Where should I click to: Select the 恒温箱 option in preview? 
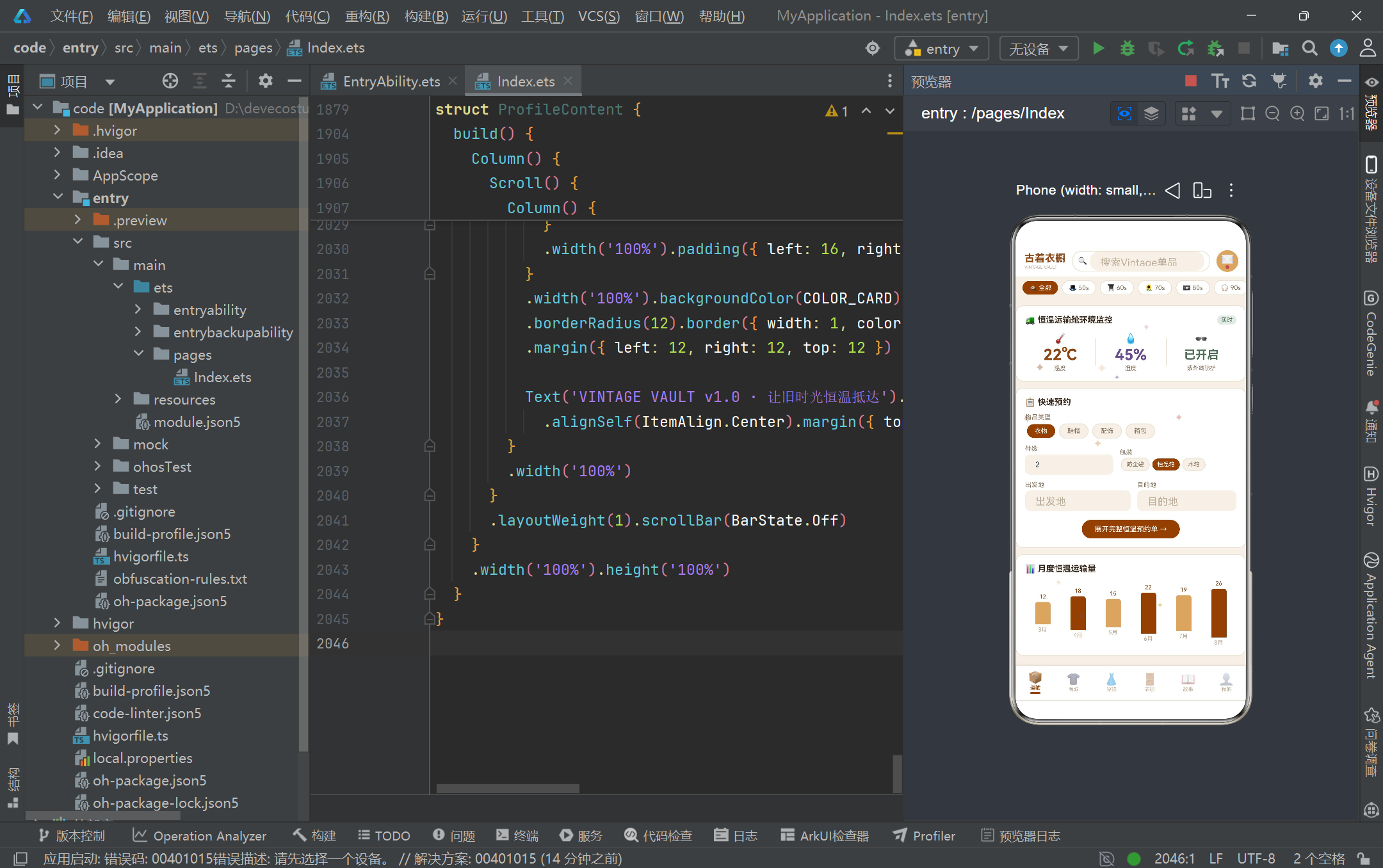click(x=1165, y=464)
